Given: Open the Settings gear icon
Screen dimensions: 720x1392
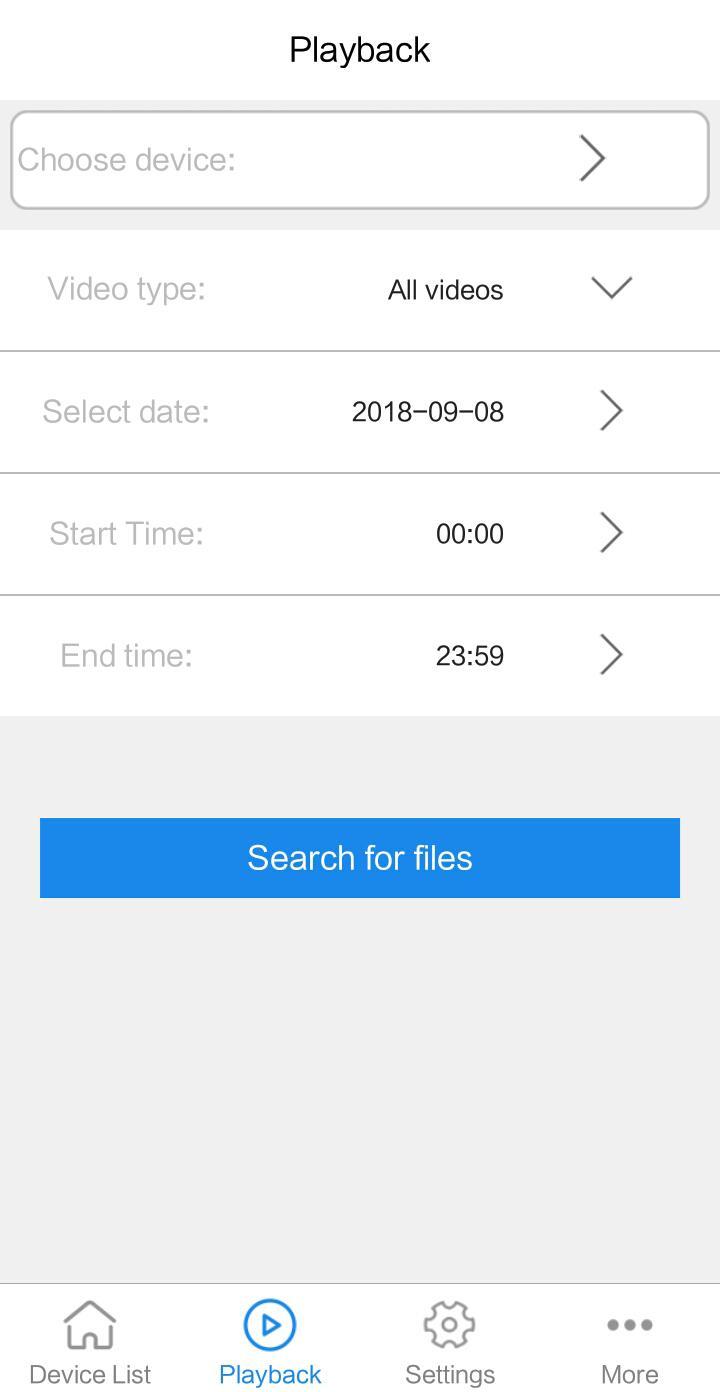Looking at the screenshot, I should click(449, 1324).
